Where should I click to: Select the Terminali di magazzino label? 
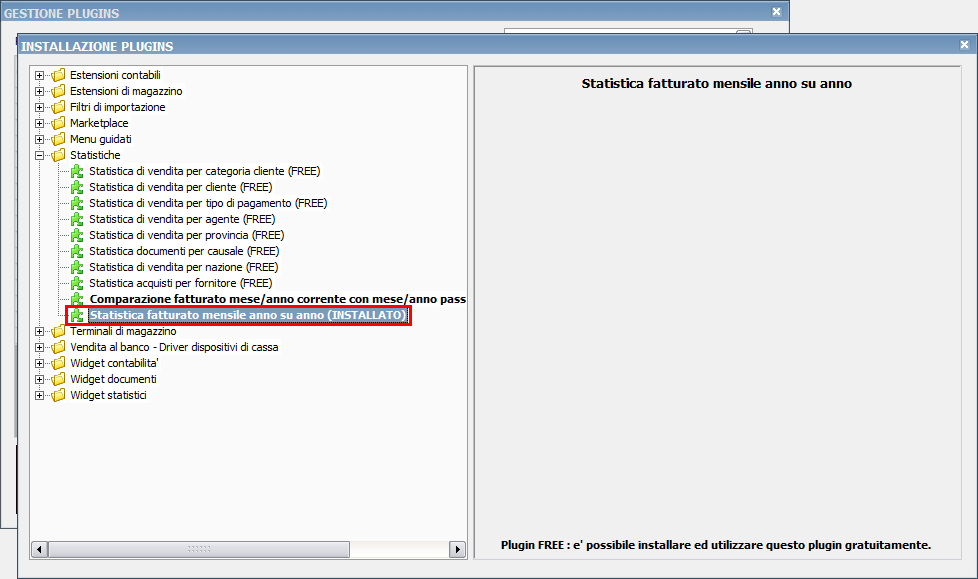click(123, 331)
